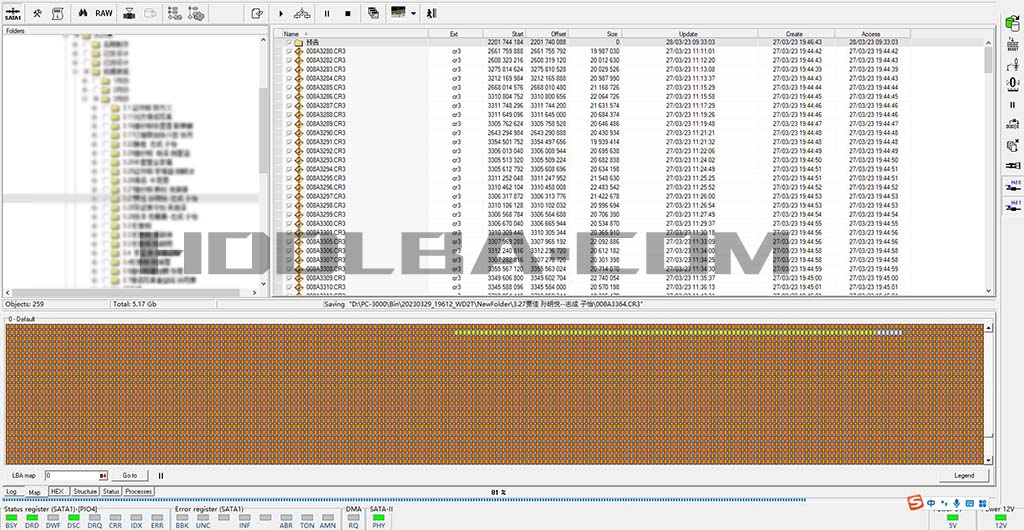Toggle checkbox for 008A3288.CR3
1024x530 pixels.
pyautogui.click(x=289, y=114)
